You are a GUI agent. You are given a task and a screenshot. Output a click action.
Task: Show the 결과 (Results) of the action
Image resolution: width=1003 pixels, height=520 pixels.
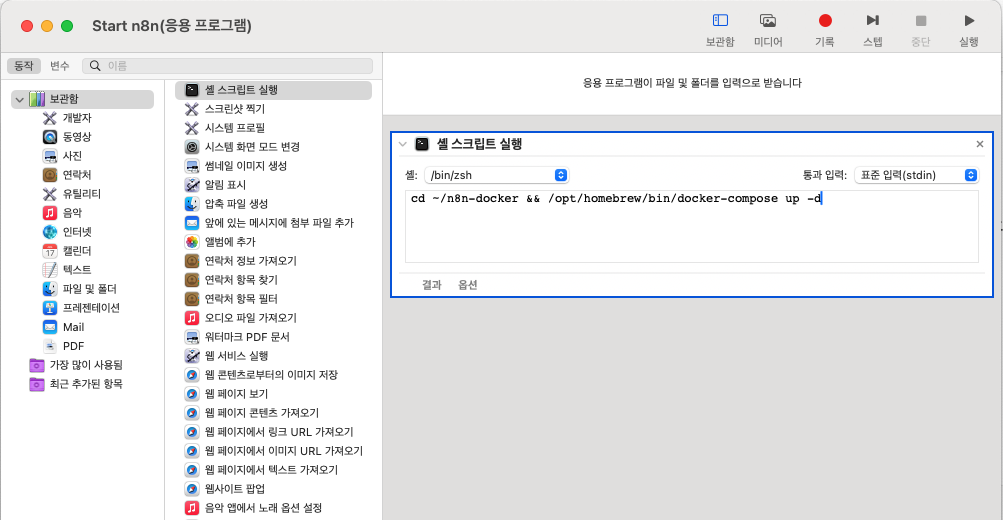tap(432, 285)
